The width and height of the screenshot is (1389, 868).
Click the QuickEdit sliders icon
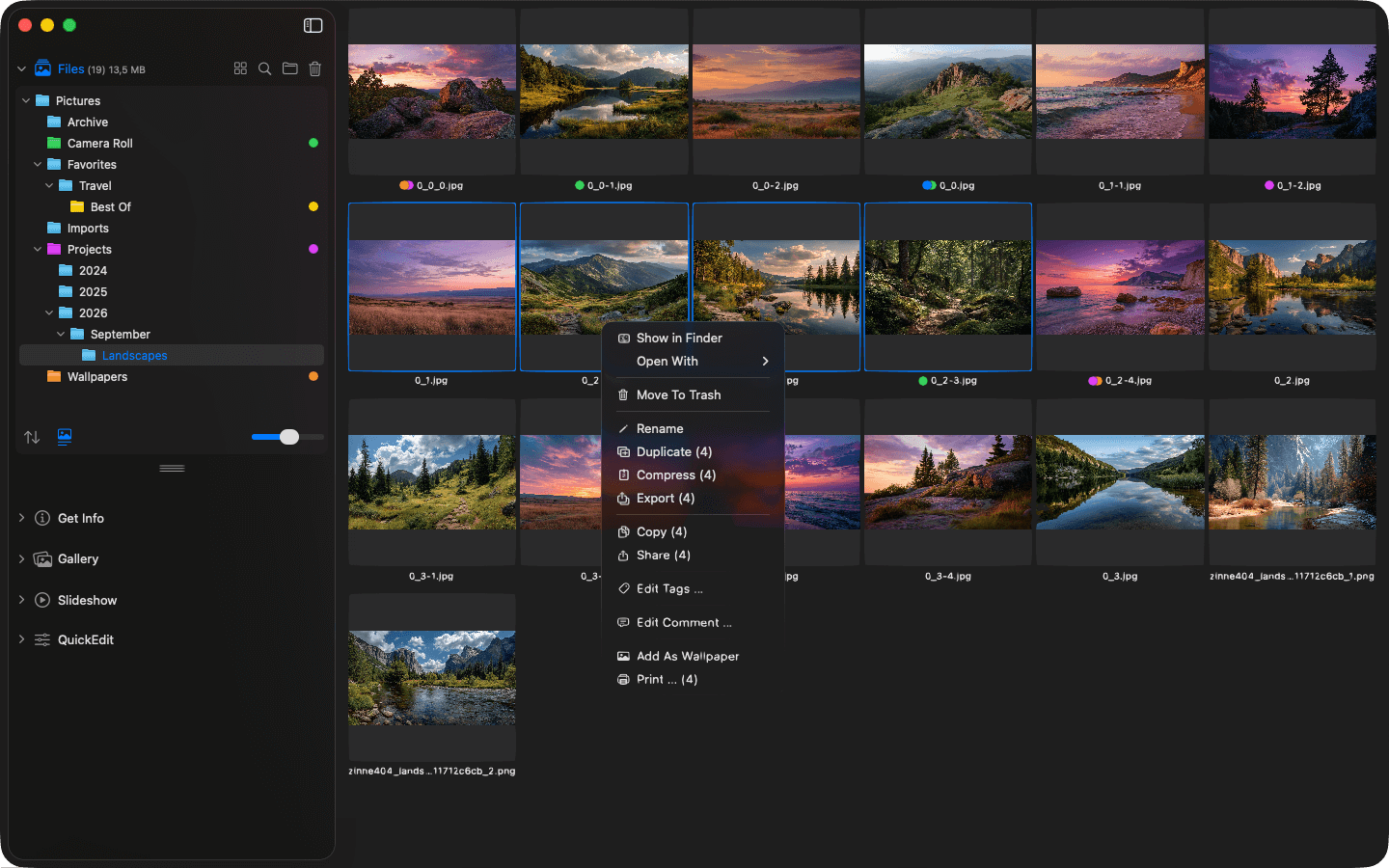(x=41, y=639)
